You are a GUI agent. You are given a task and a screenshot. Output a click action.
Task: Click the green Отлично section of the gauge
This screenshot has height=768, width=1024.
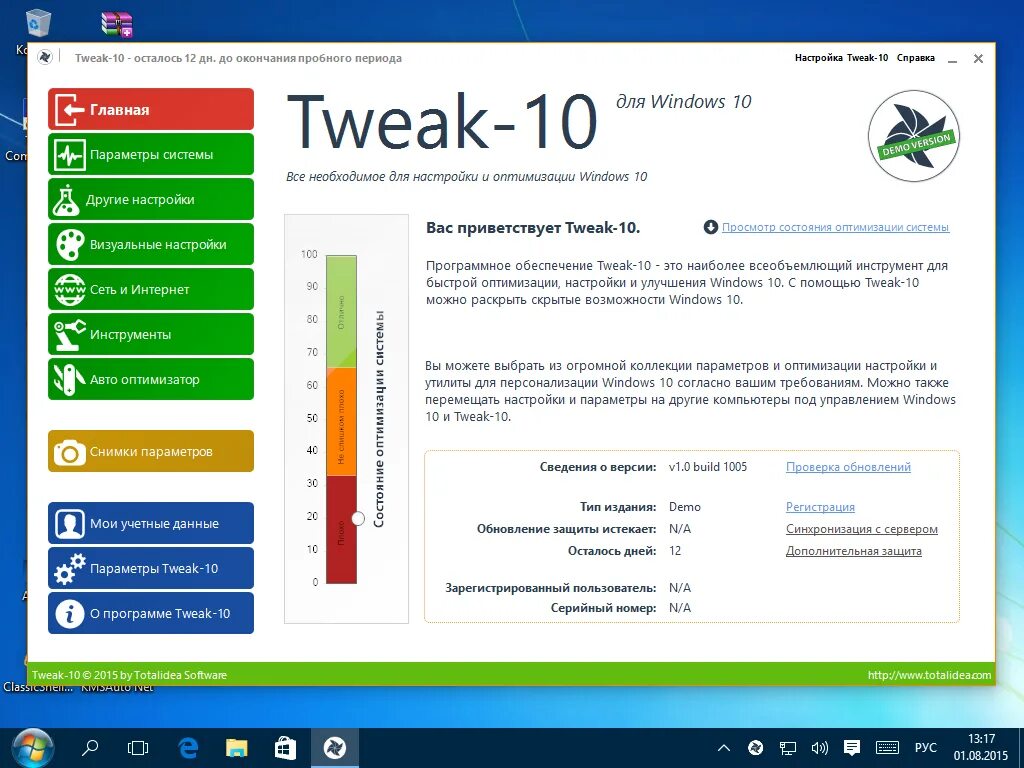(341, 312)
